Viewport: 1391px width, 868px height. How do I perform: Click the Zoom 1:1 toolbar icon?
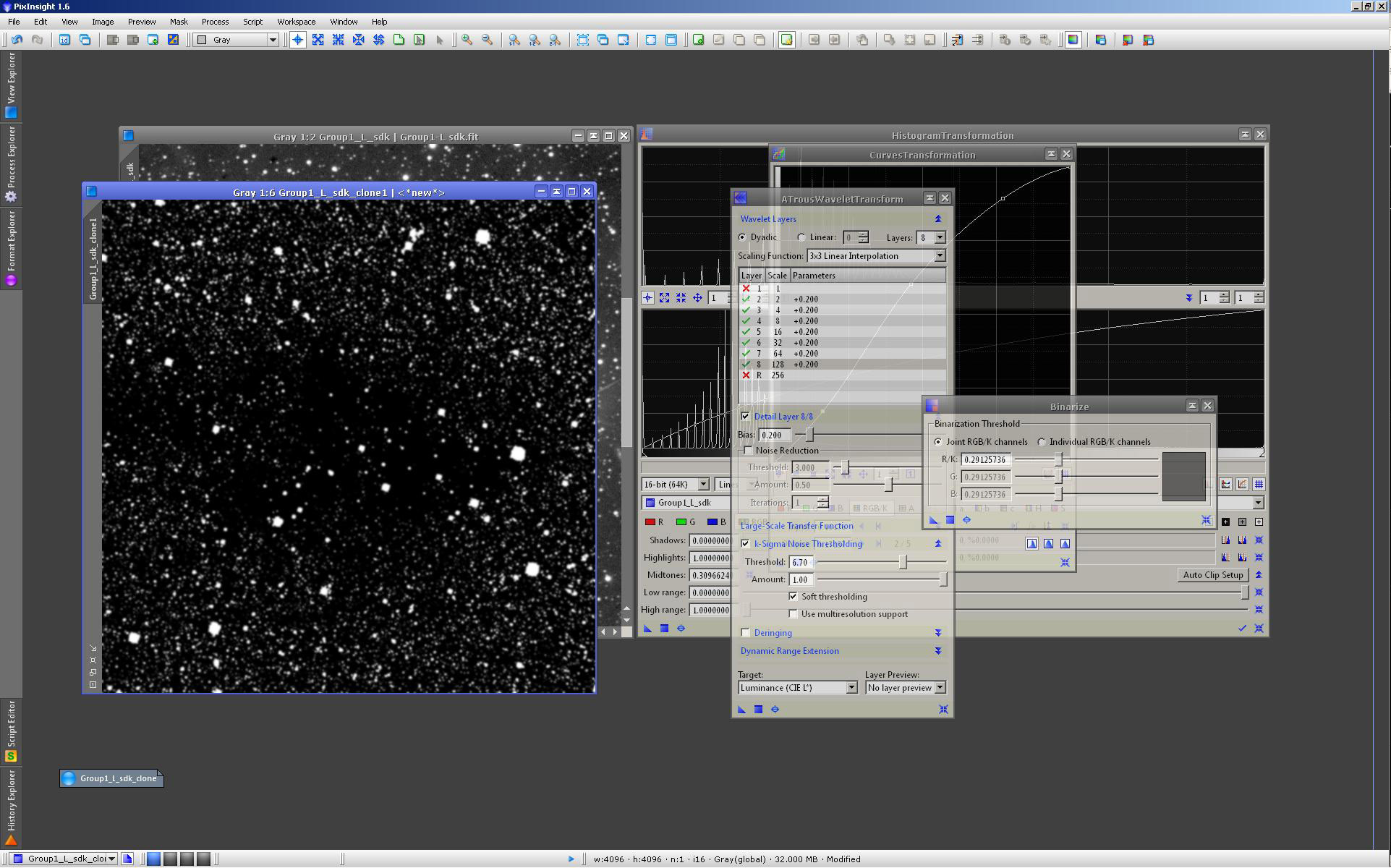pos(514,40)
